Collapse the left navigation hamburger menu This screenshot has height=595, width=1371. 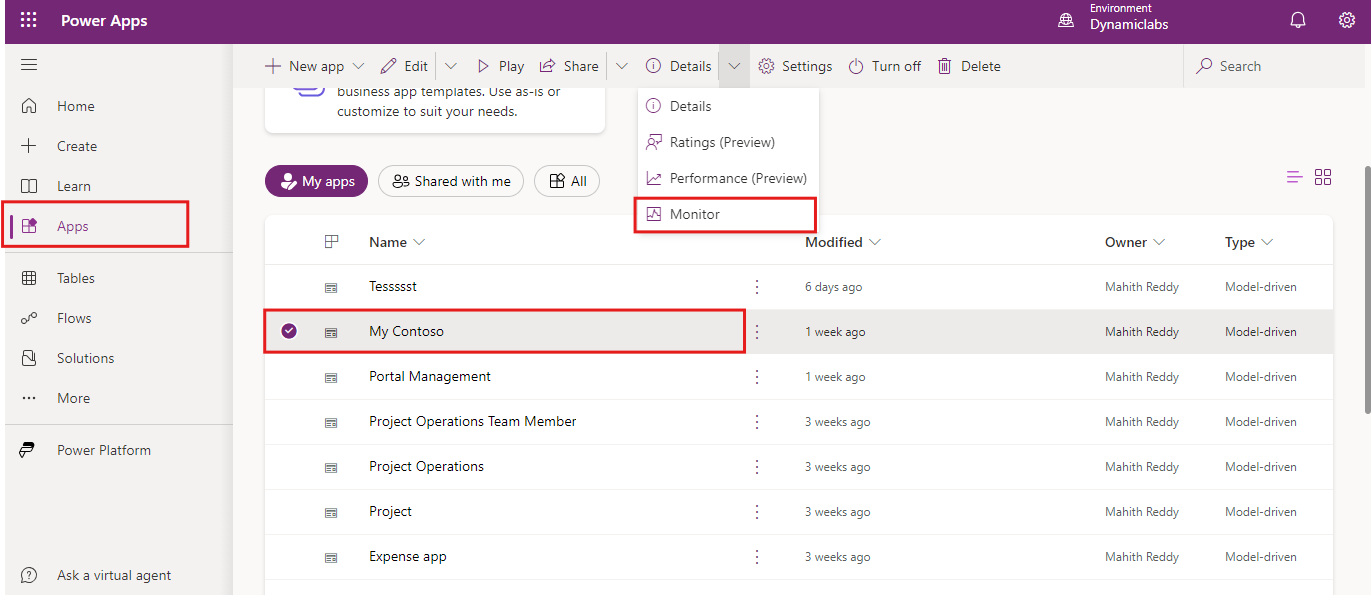pos(29,66)
